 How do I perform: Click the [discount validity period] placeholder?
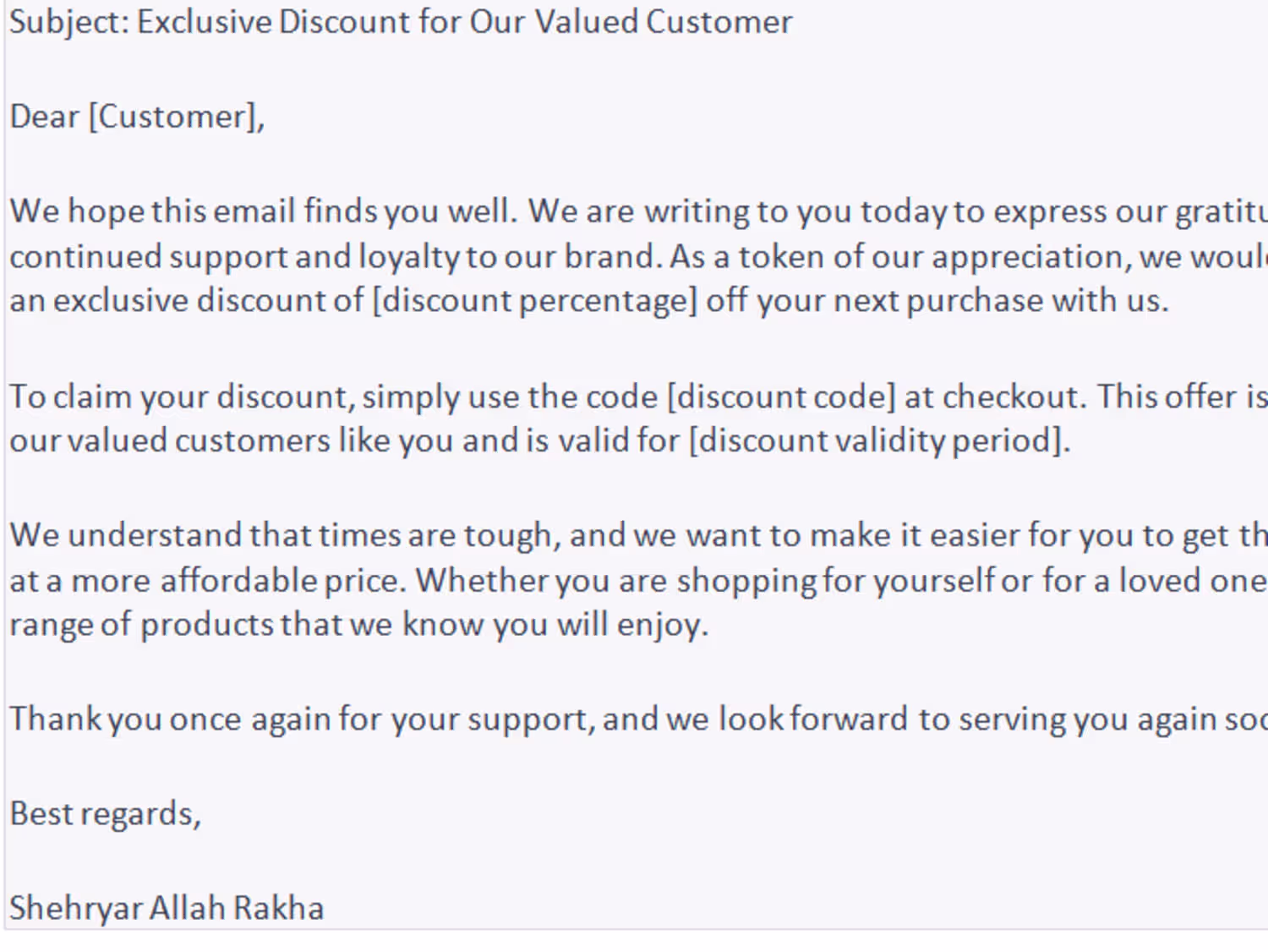[879, 440]
